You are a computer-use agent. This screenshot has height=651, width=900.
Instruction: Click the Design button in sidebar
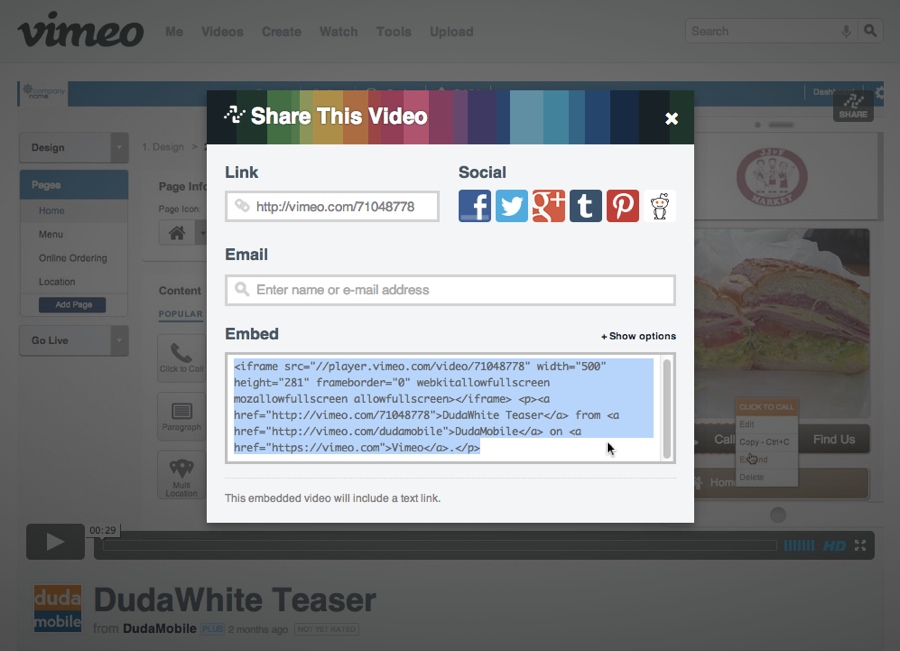click(x=65, y=148)
